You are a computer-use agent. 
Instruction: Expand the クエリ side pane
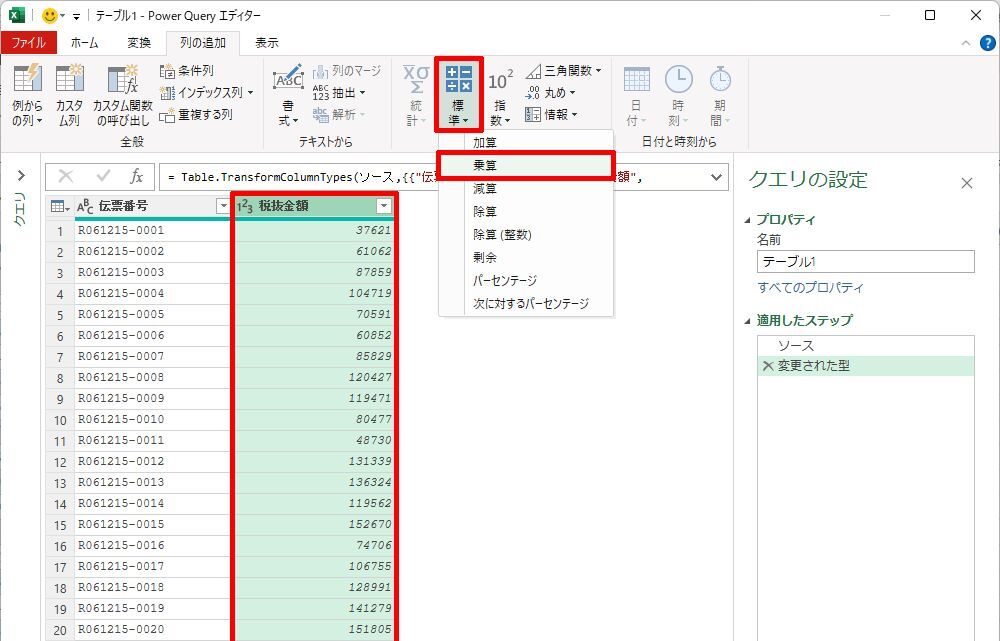click(20, 176)
